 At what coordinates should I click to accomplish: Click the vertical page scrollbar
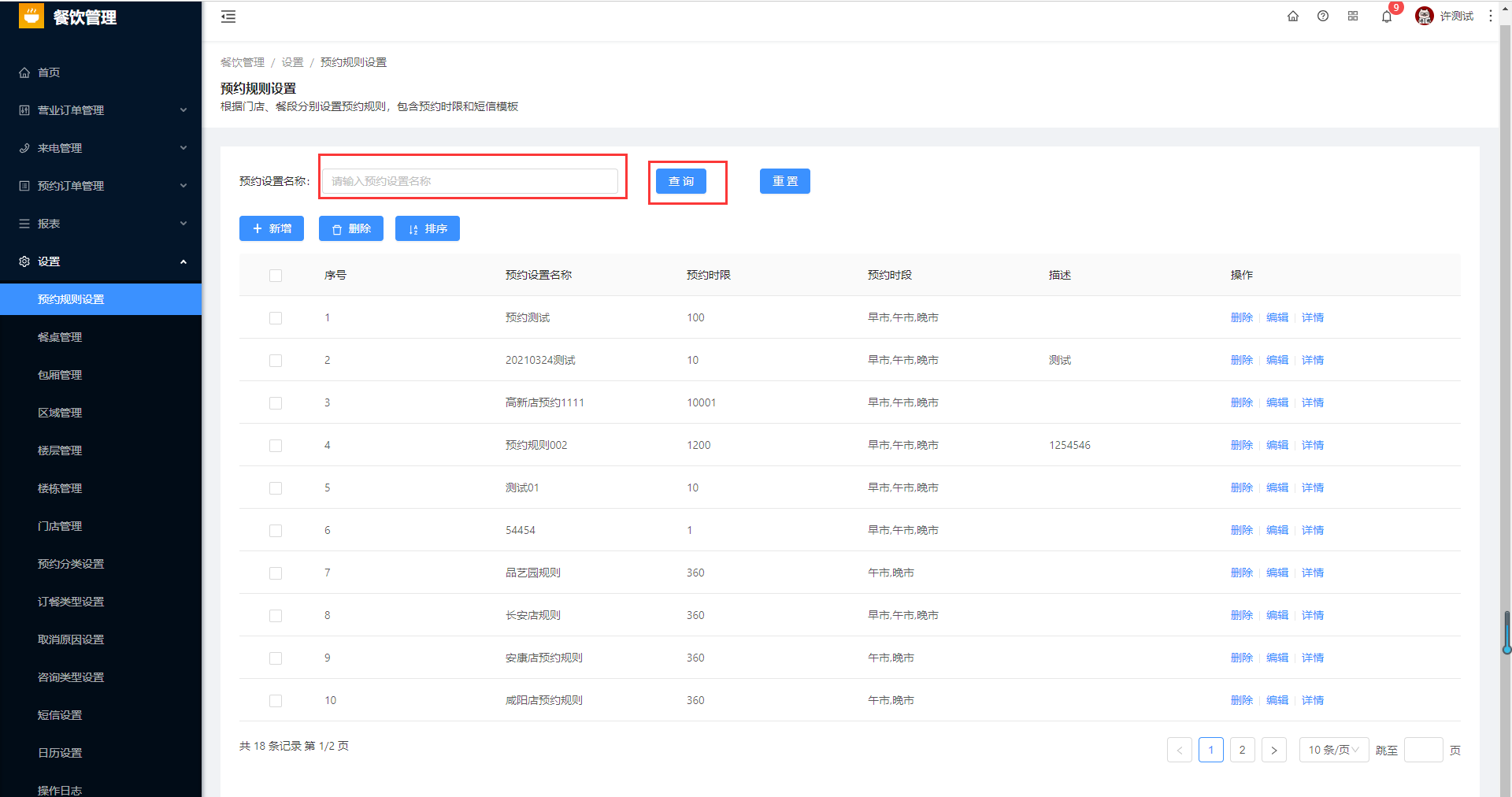(x=1506, y=410)
